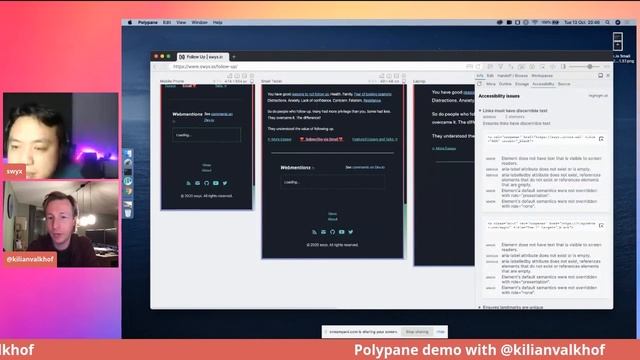Click the PNG file icon on the desktop

(x=618, y=42)
